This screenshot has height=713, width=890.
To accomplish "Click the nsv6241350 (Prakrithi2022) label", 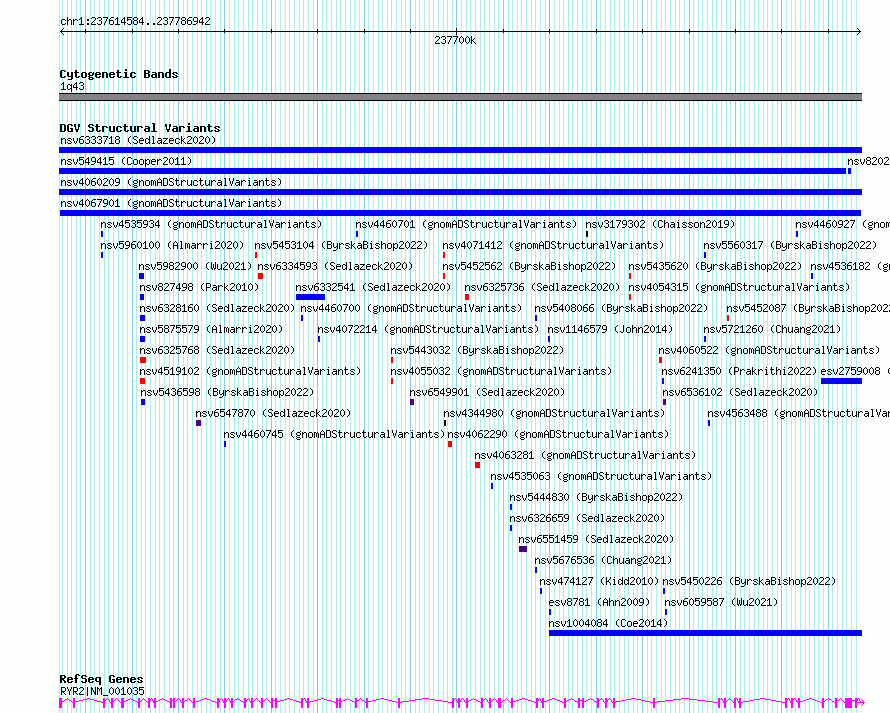I will pos(739,371).
